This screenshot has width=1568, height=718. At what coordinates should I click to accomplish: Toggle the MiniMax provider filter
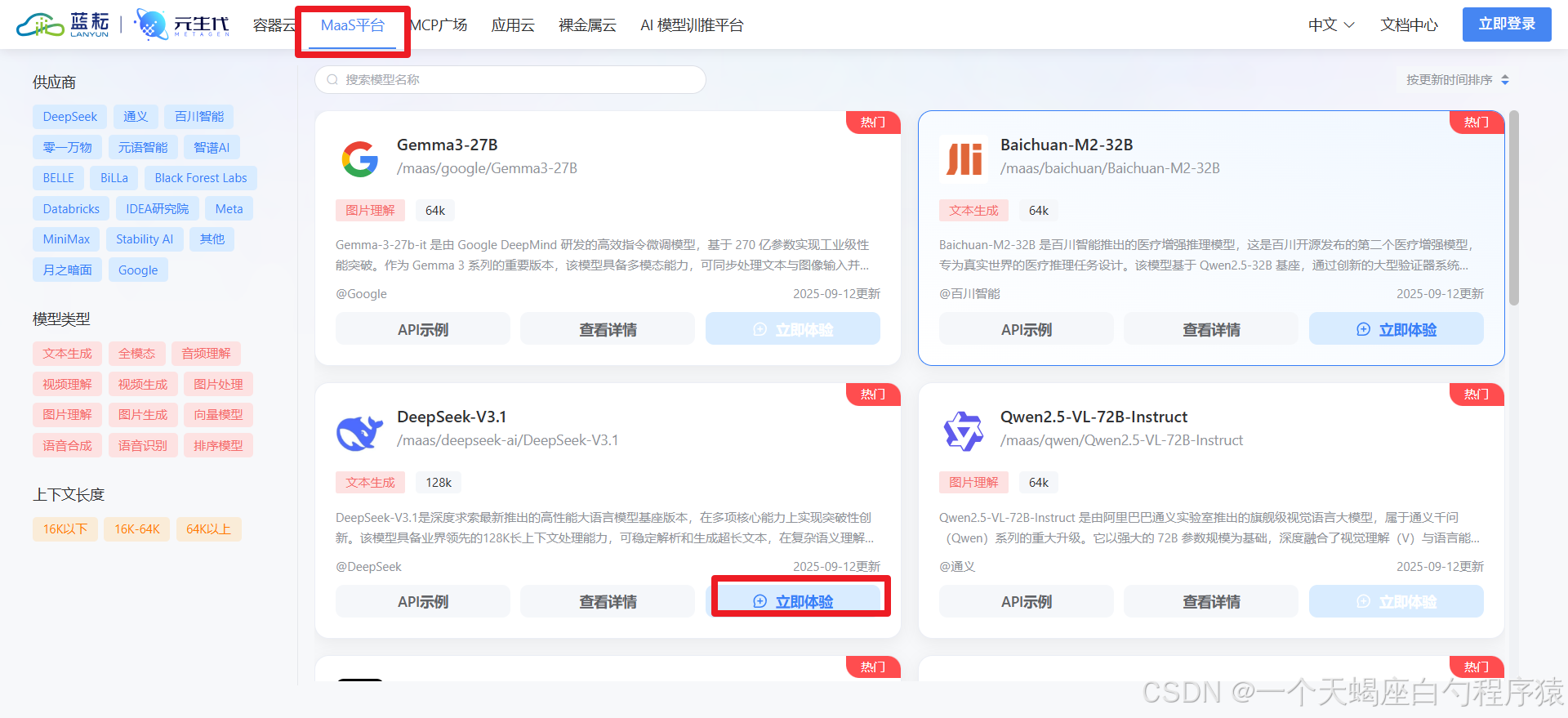[66, 239]
